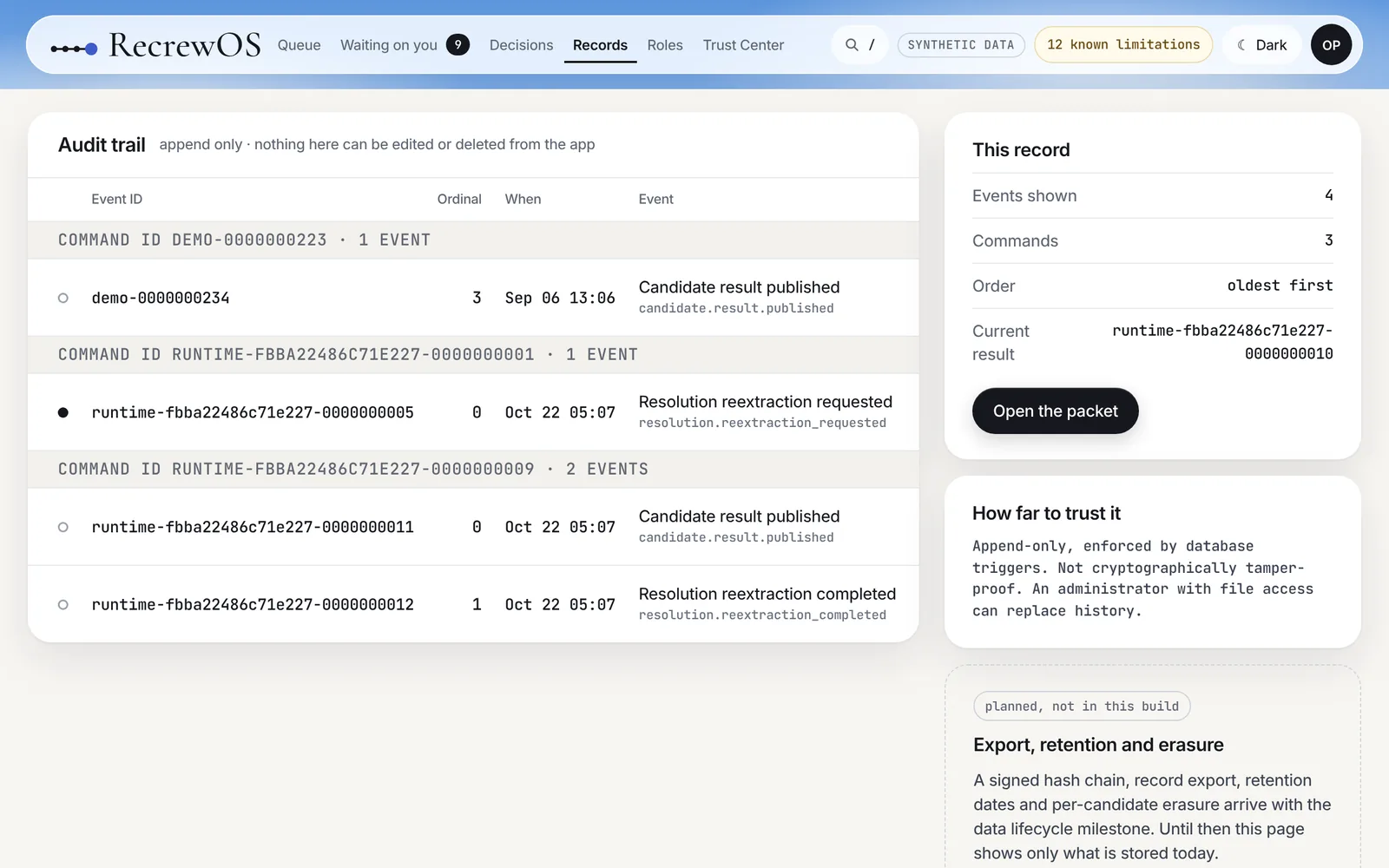Click the Ordinal column header

(459, 199)
